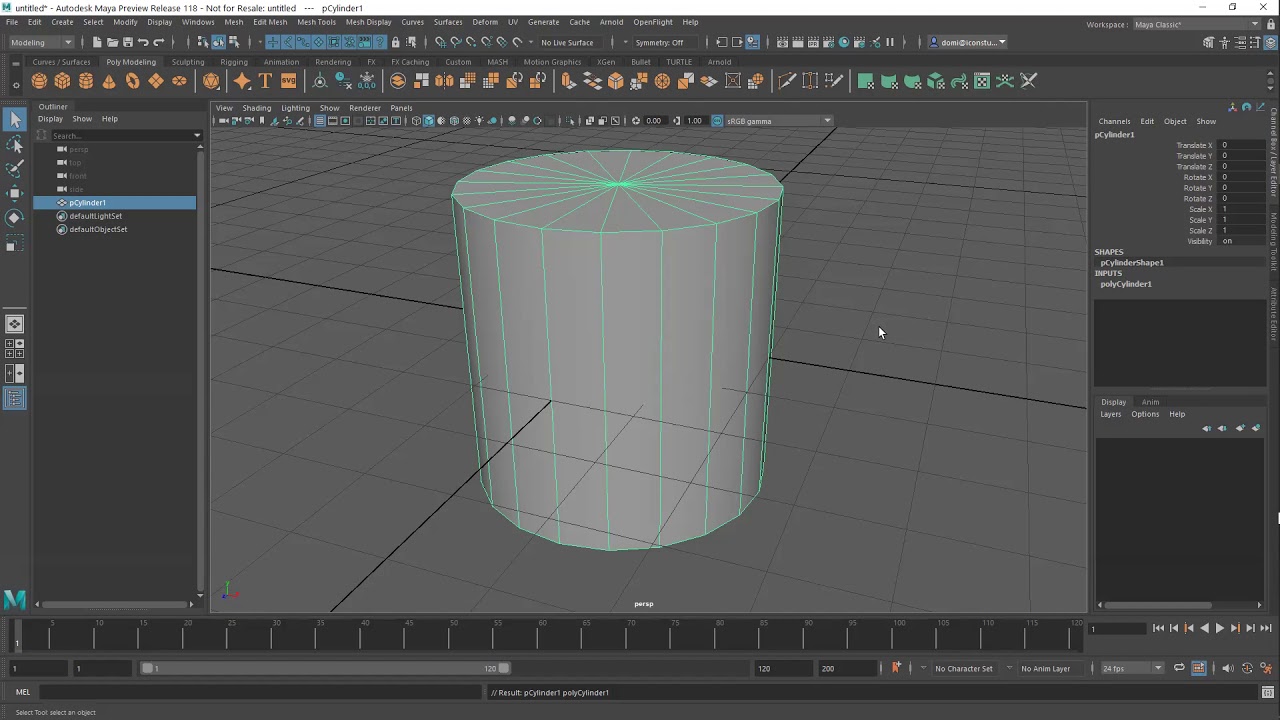
Task: Toggle select by object type mode
Action: [218, 42]
